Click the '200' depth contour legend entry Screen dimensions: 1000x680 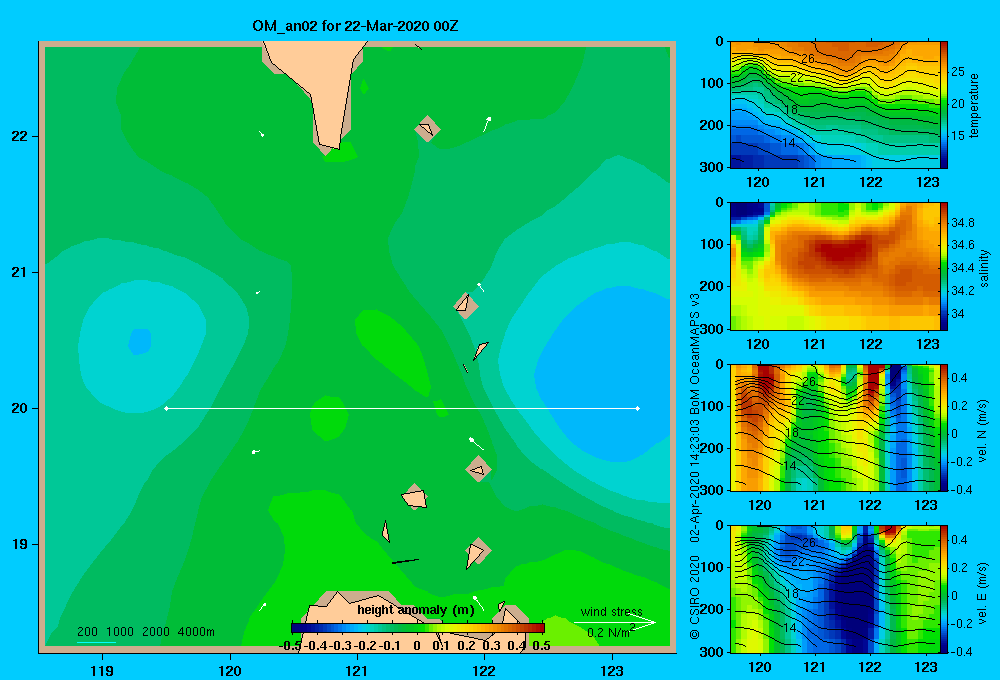87,632
